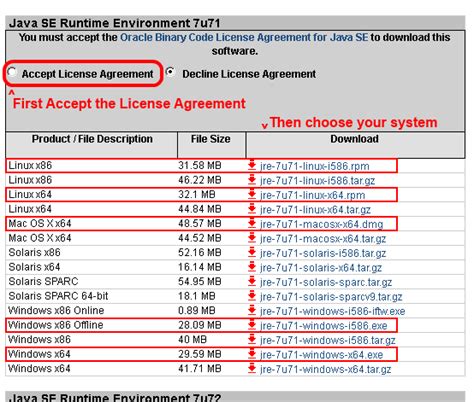The image size is (474, 402).
Task: Download jre-7u71-solaris-x64.tar.gz
Action: (321, 268)
